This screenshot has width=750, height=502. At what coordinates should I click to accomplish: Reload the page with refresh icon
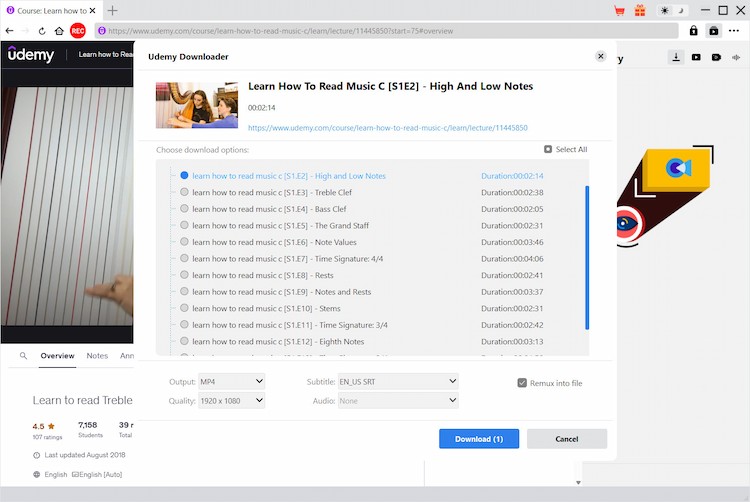pos(42,31)
